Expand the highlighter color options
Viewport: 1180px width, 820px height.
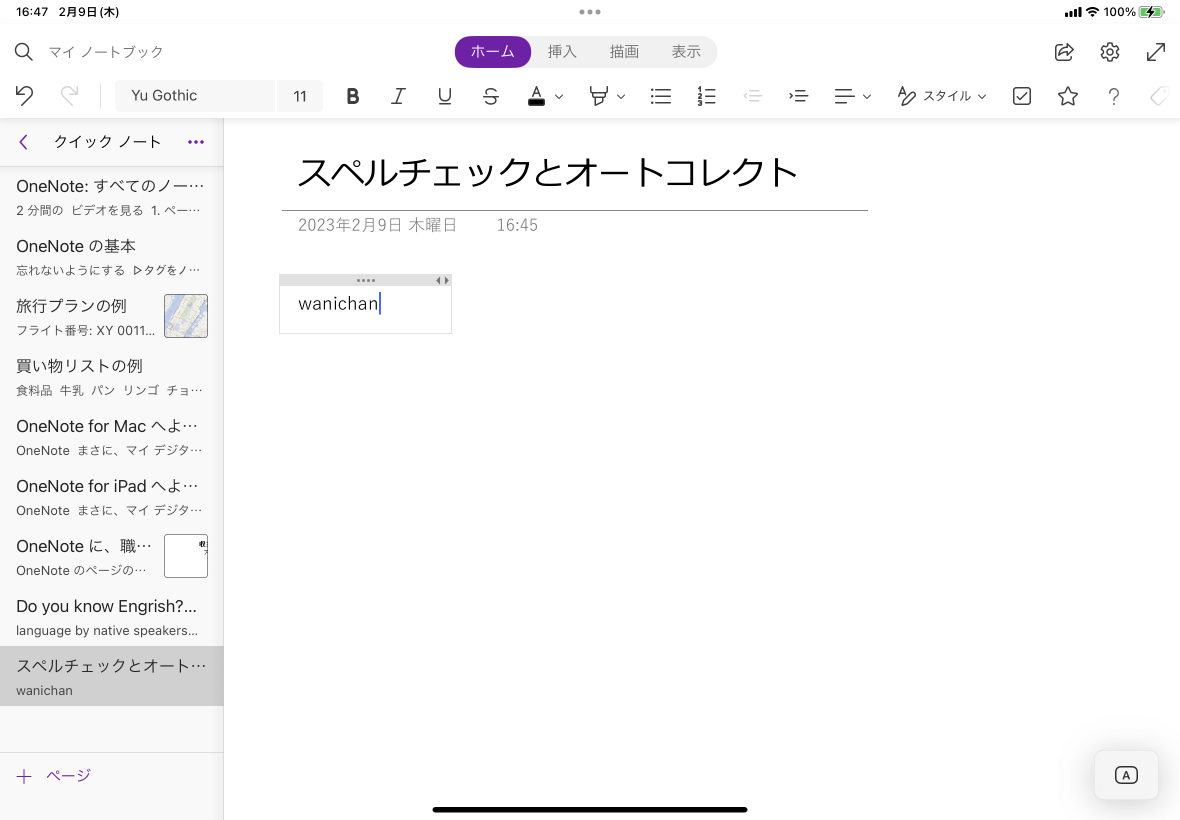[621, 97]
